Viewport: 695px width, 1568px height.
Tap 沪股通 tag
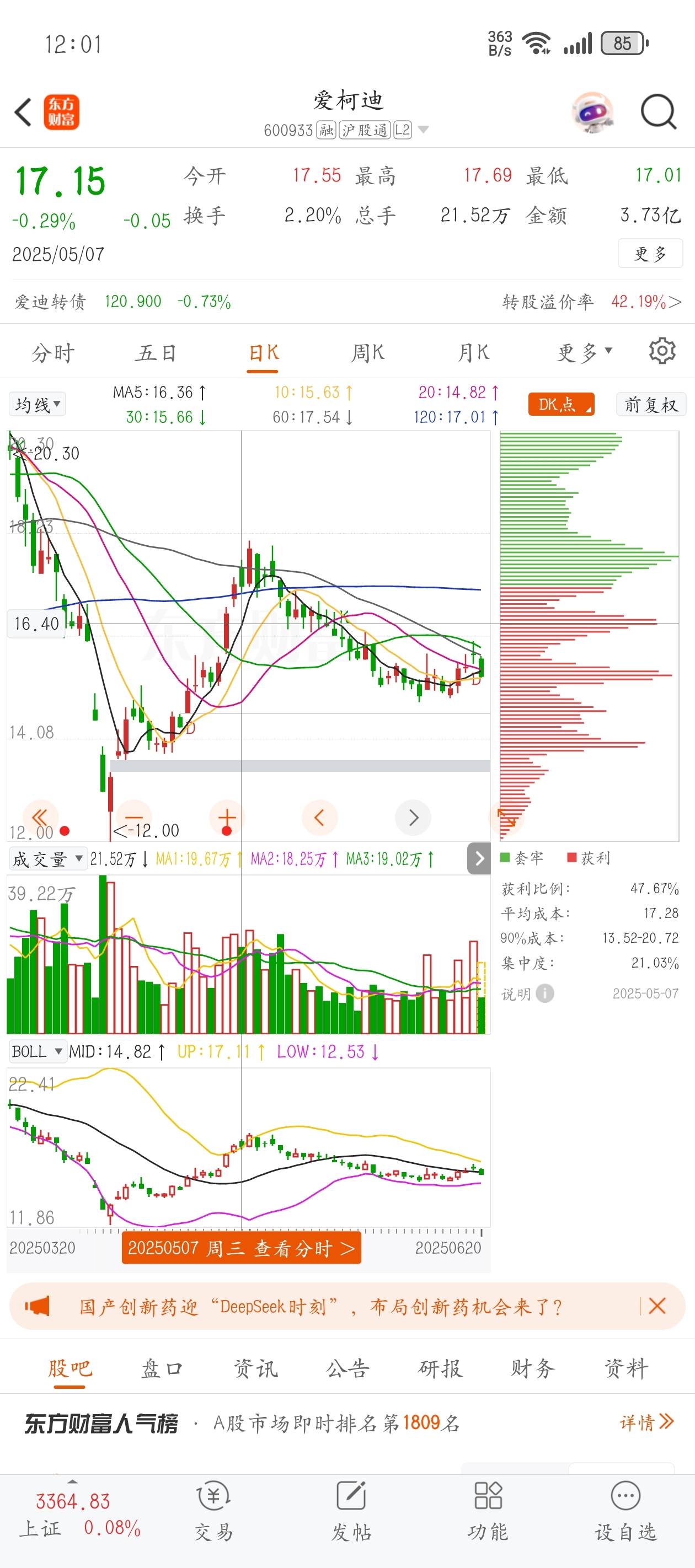click(x=365, y=130)
